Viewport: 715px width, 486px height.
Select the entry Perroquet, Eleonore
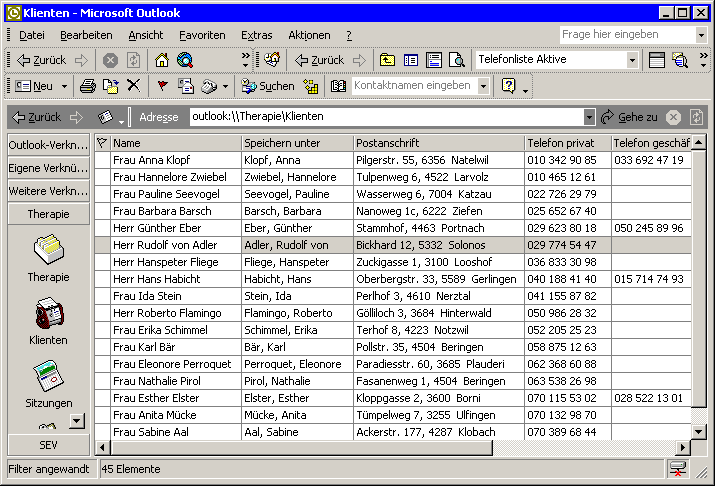click(x=292, y=364)
